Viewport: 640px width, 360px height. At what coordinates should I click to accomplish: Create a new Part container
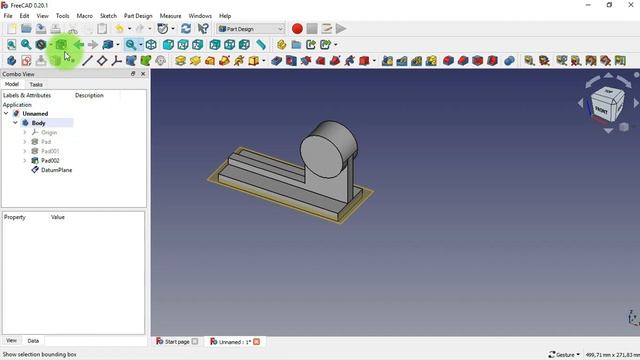click(281, 44)
